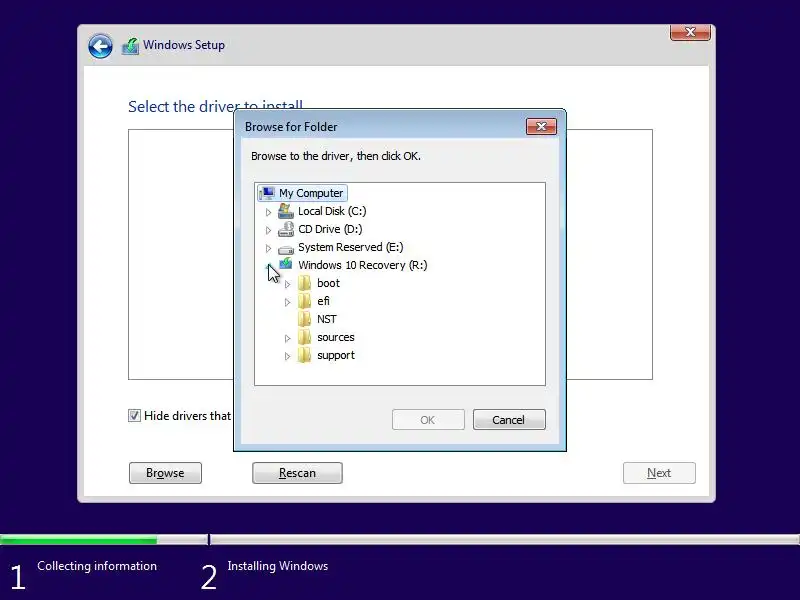Select the boot folder name
This screenshot has width=800, height=600.
[328, 283]
